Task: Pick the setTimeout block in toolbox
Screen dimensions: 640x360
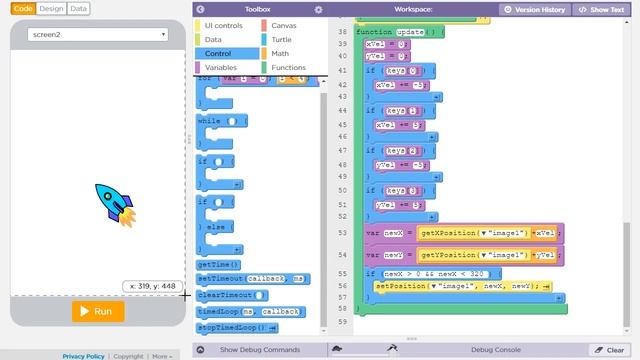Action: 253,279
